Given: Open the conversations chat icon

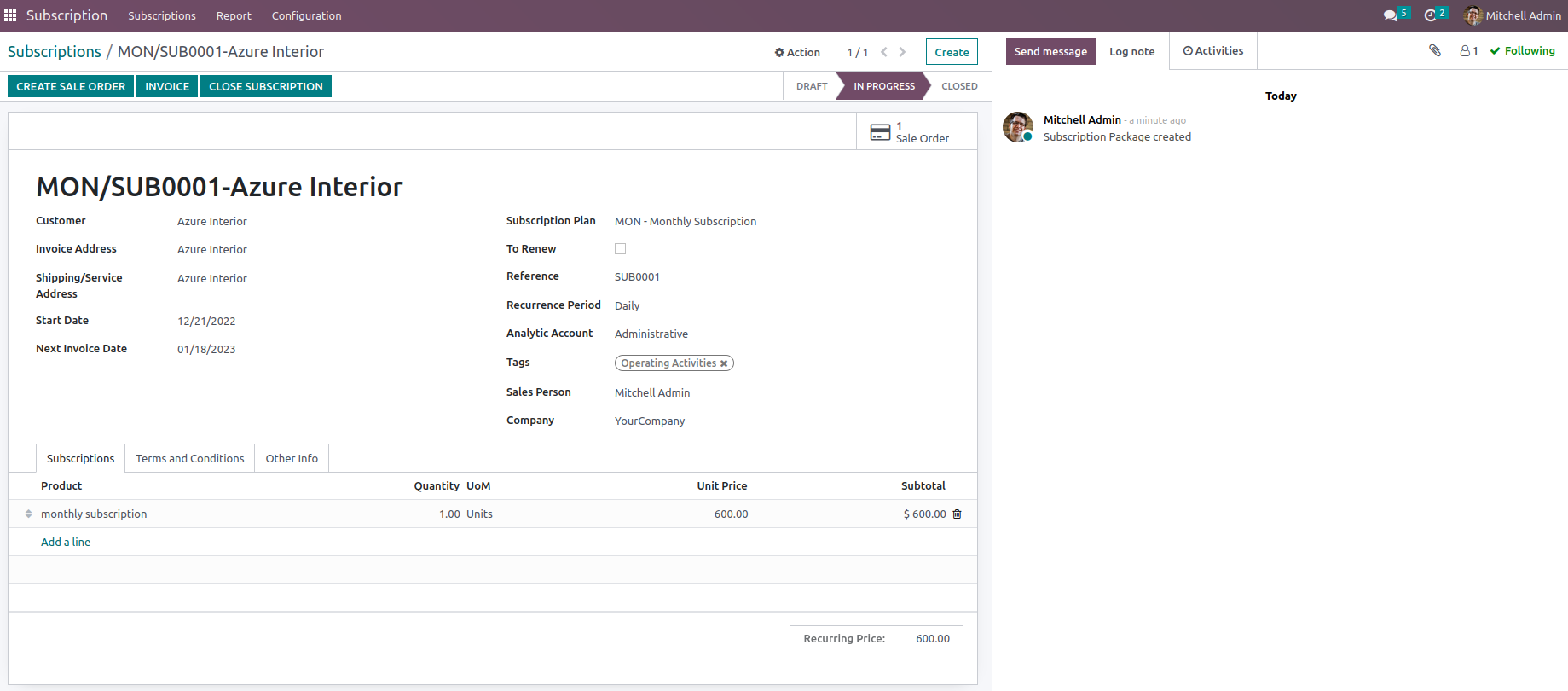Looking at the screenshot, I should (1391, 15).
